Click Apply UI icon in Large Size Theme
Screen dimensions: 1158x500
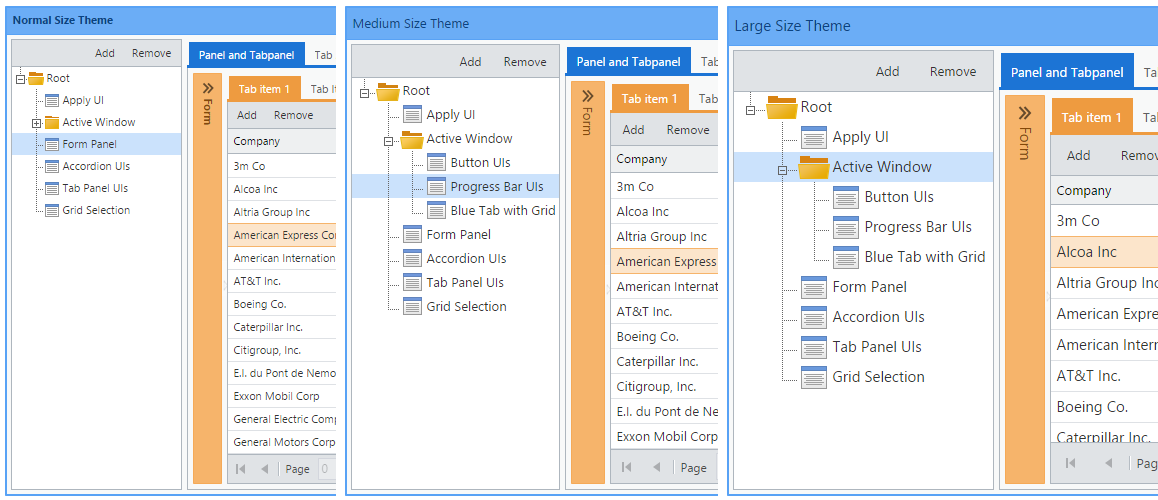point(814,137)
